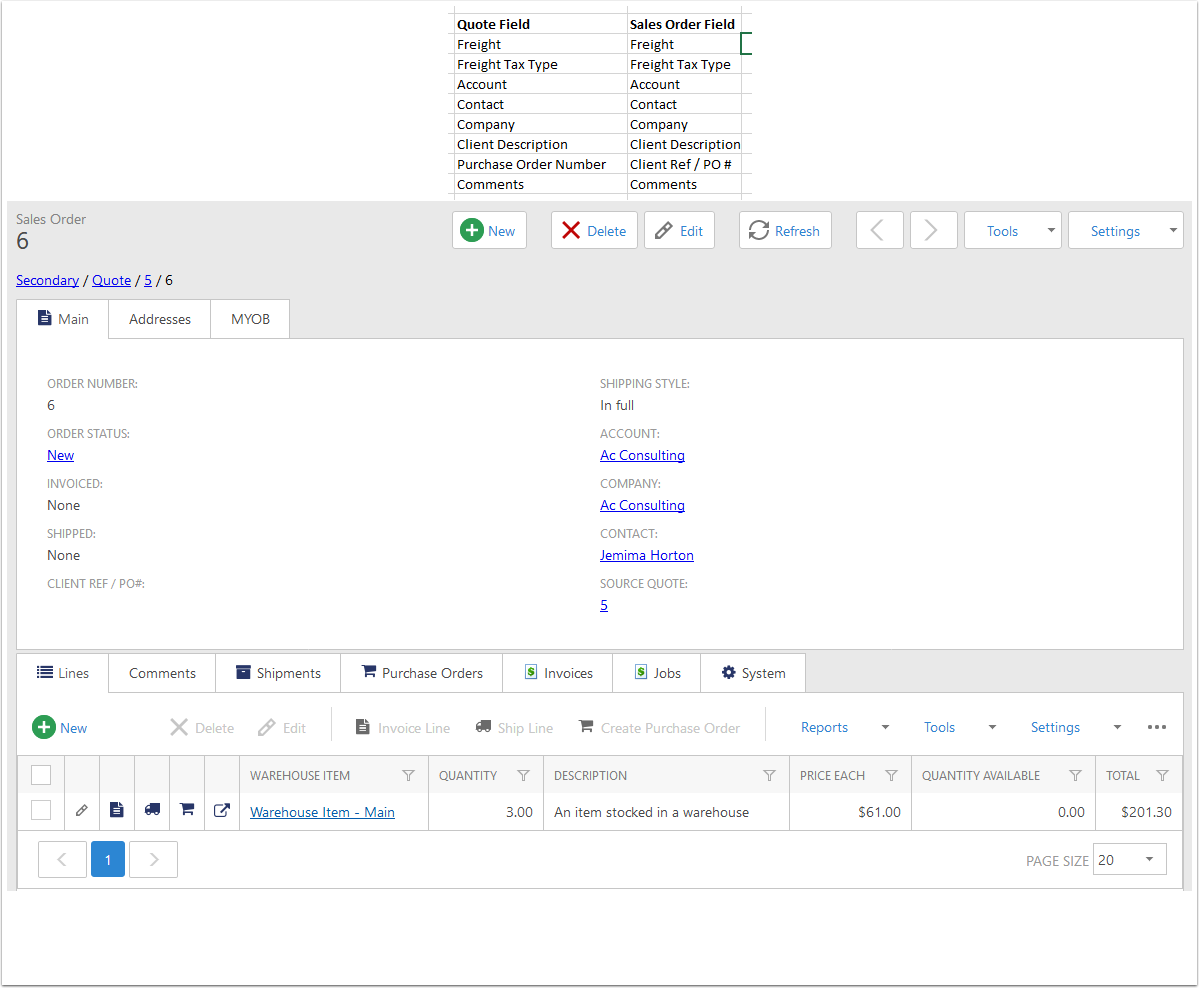
Task: Edit the sales order
Action: 680,230
